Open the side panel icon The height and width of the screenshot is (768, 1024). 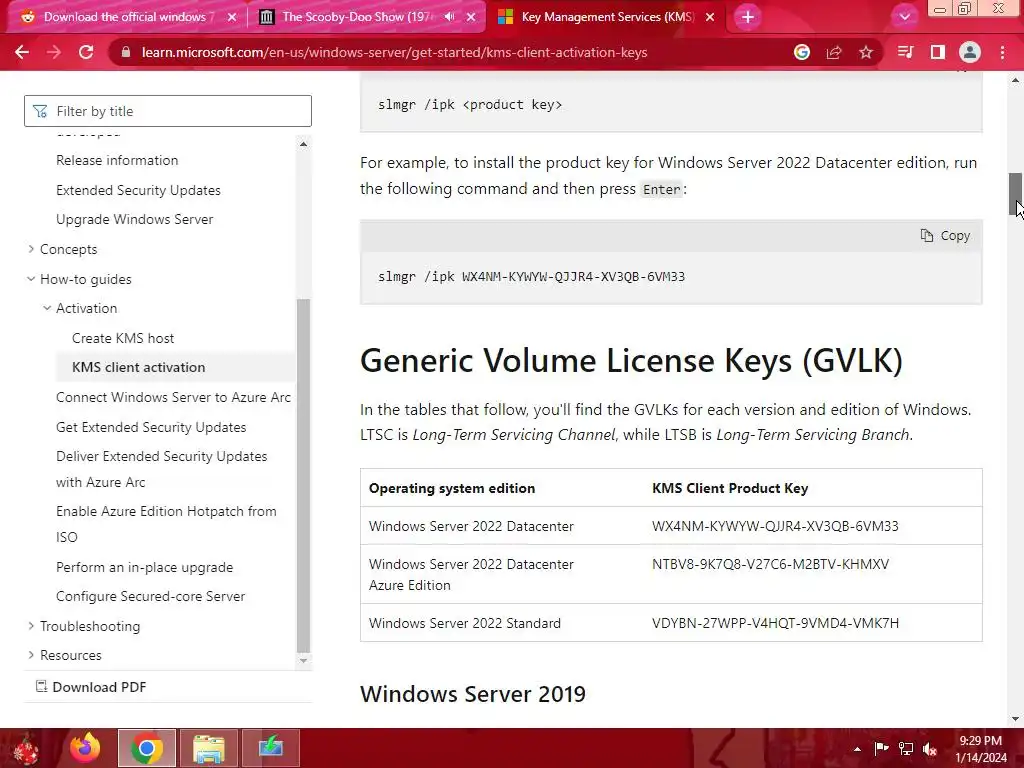[x=938, y=52]
